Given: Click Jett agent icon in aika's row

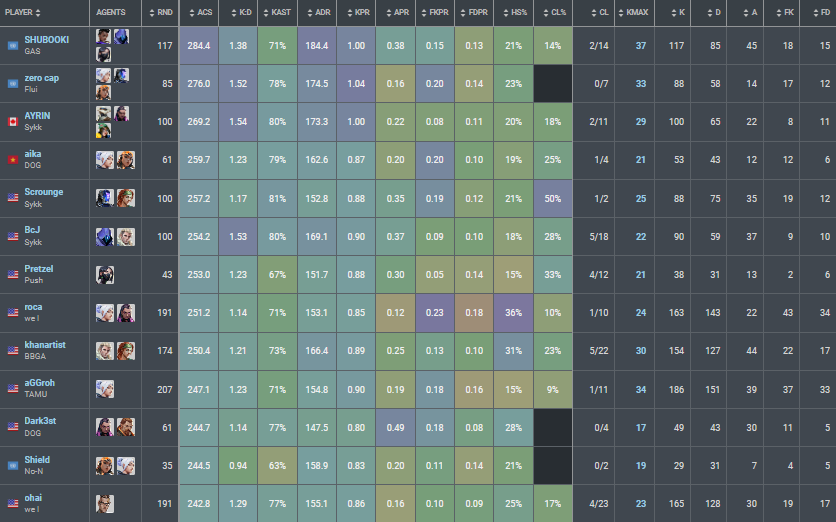Looking at the screenshot, I should coord(104,159).
